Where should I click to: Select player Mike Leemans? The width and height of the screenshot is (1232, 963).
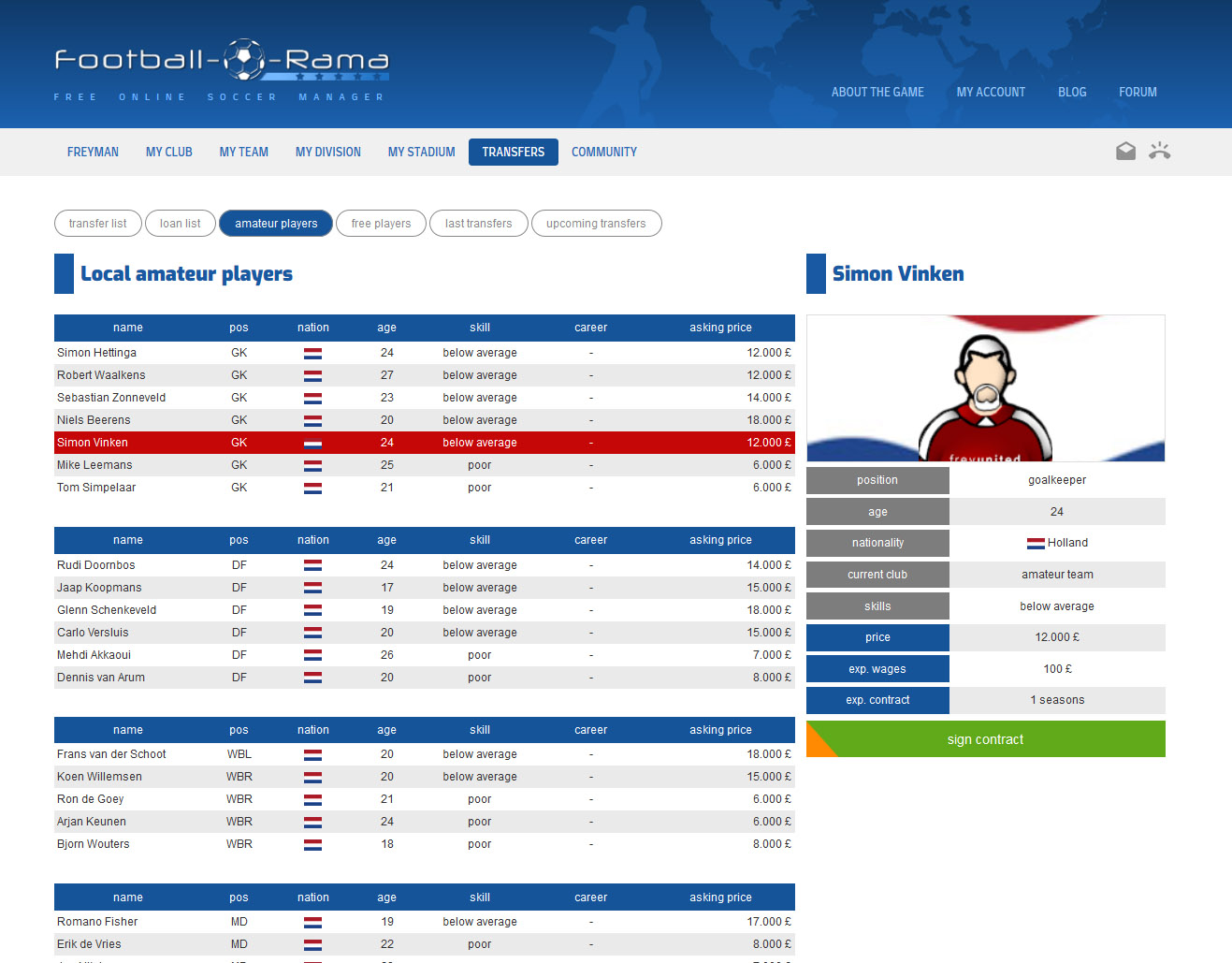94,465
